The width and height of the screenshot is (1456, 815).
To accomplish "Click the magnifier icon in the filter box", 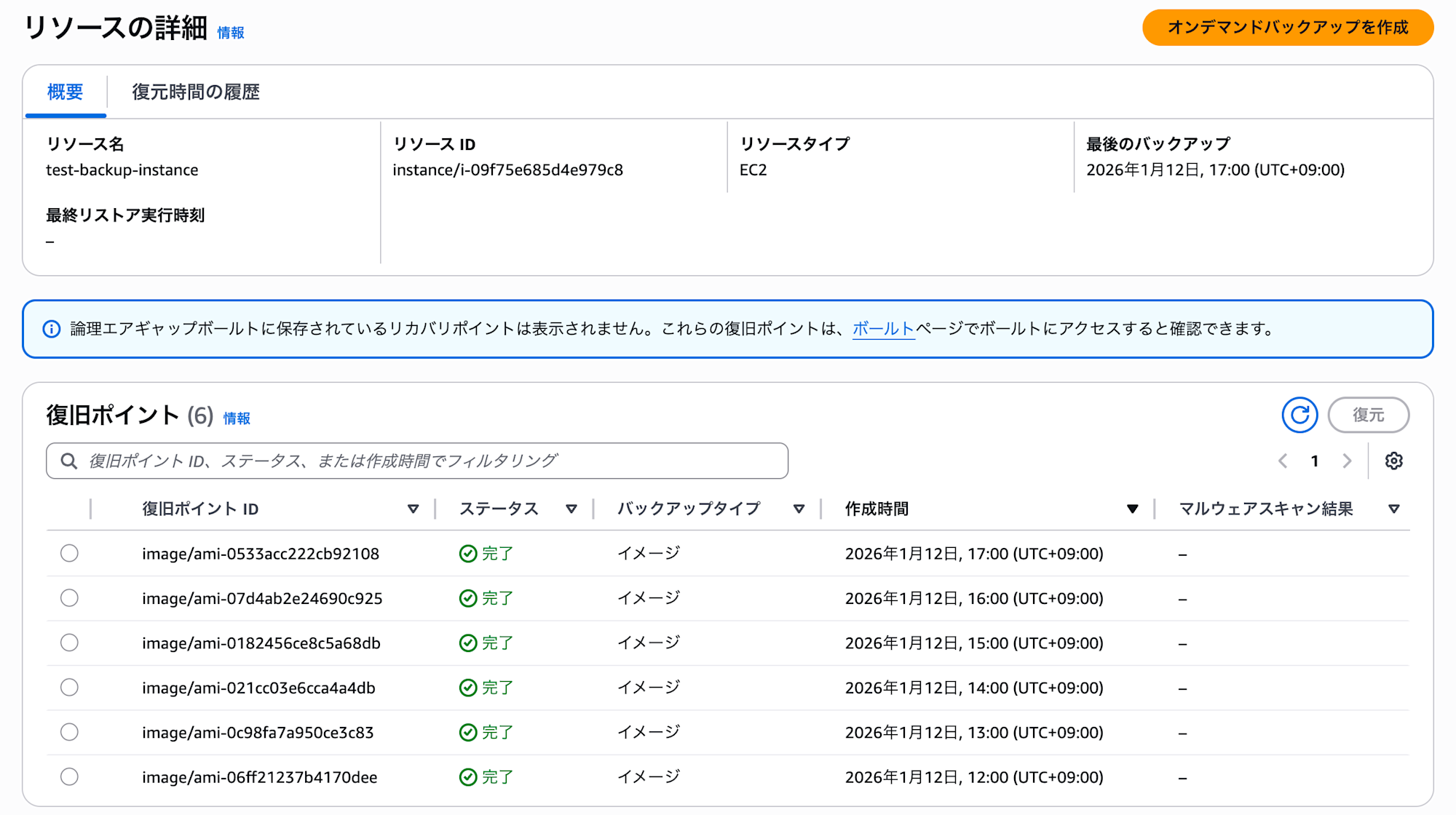I will click(69, 461).
